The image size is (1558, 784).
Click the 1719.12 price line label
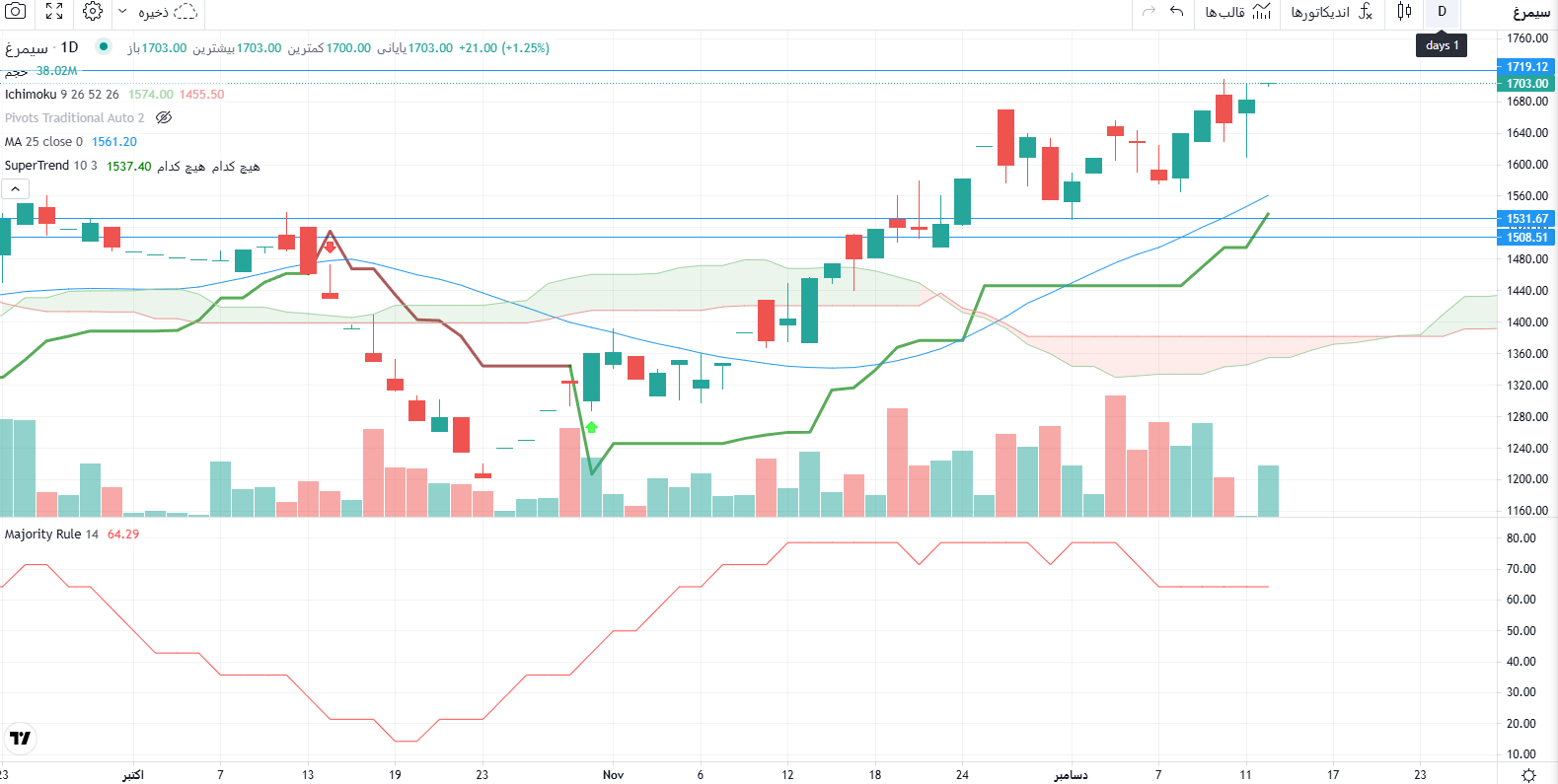[1526, 67]
